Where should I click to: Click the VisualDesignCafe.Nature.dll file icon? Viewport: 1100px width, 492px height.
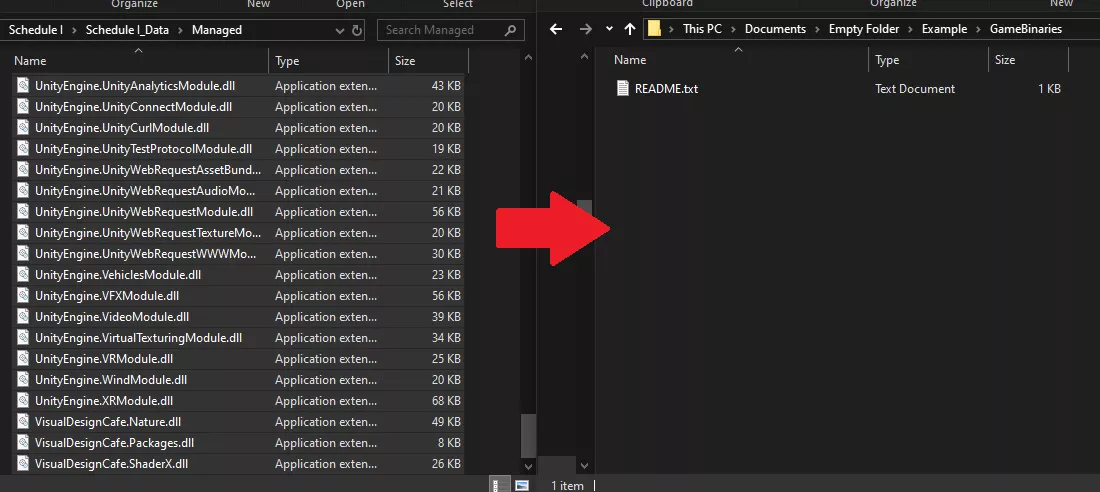click(23, 422)
